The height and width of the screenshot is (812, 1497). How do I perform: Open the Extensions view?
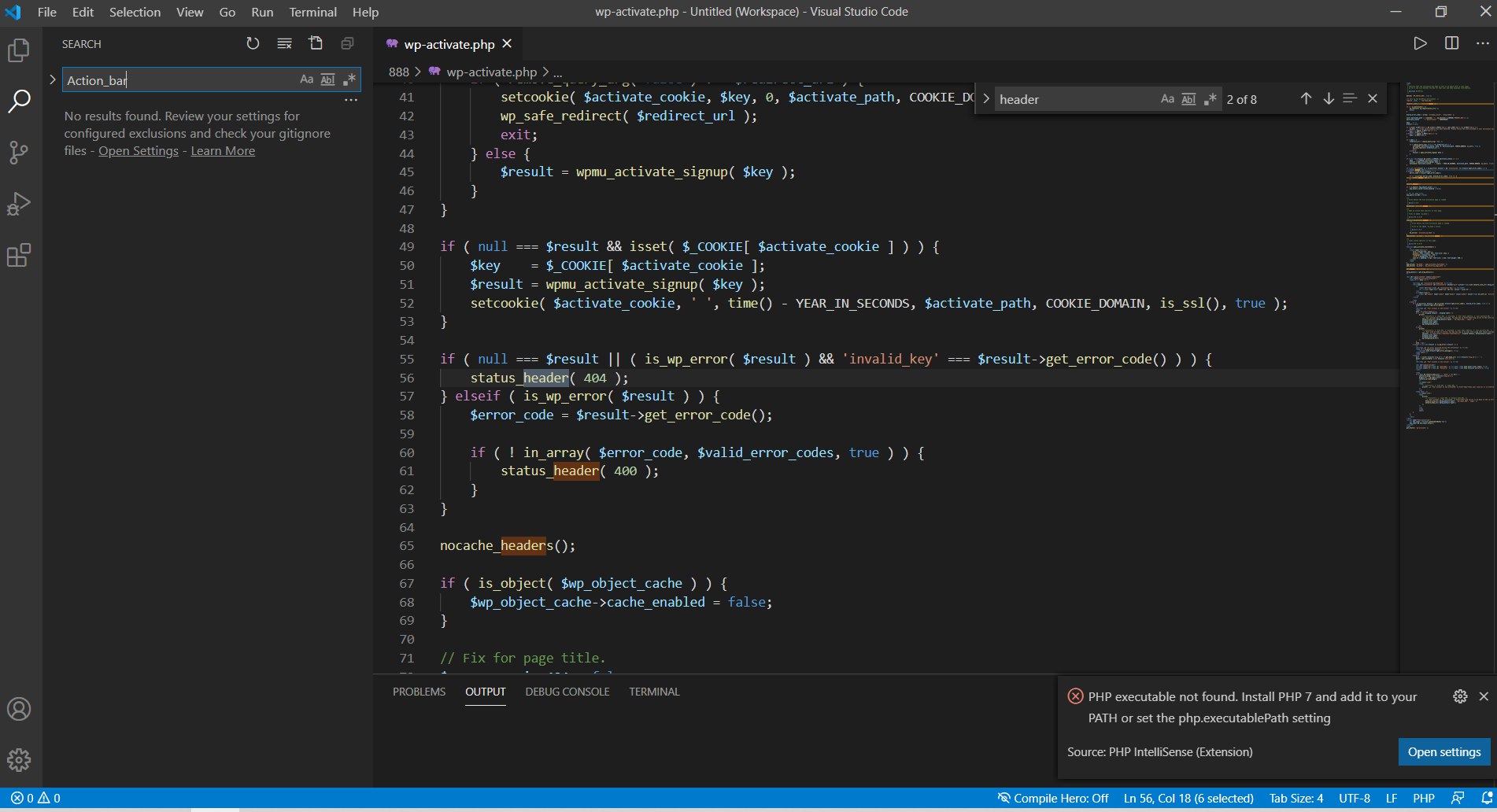click(19, 255)
